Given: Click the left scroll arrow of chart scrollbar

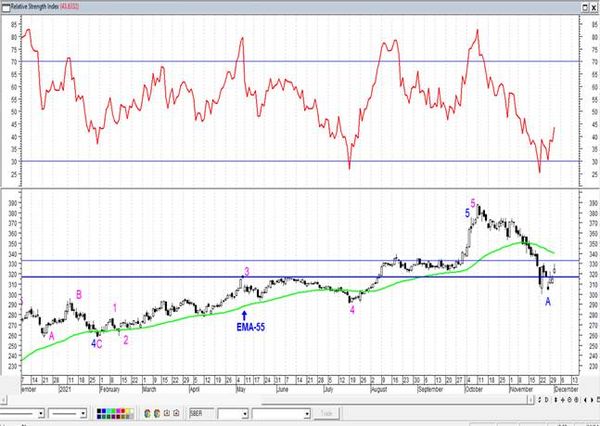Looking at the screenshot, I should [x=3, y=400].
